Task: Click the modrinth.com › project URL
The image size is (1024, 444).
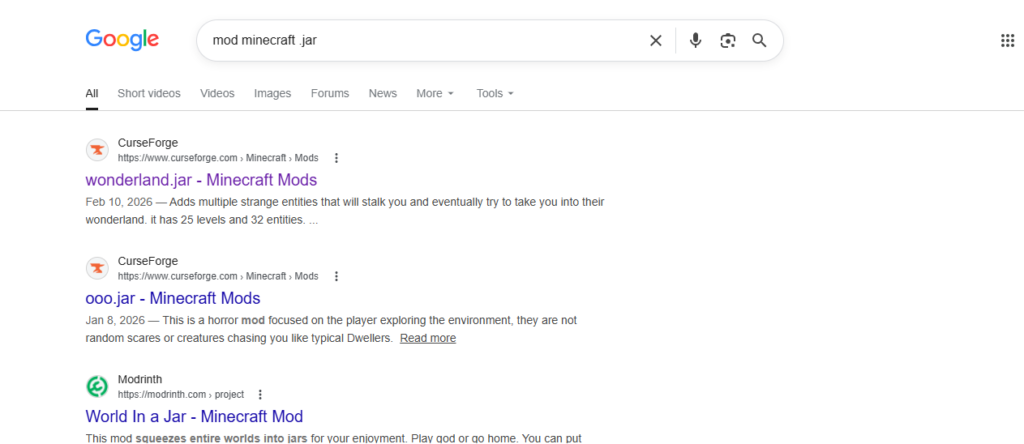Action: click(181, 394)
